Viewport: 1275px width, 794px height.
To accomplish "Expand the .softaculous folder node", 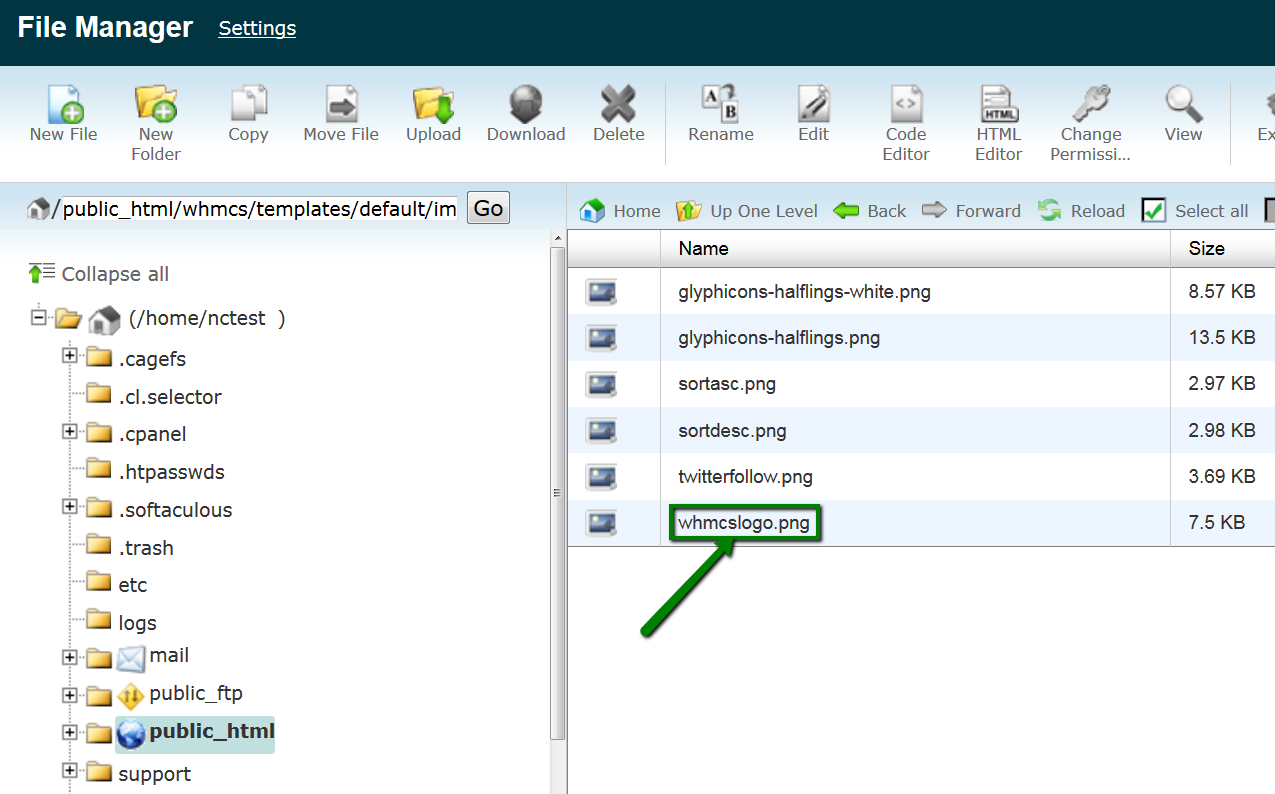I will [69, 507].
